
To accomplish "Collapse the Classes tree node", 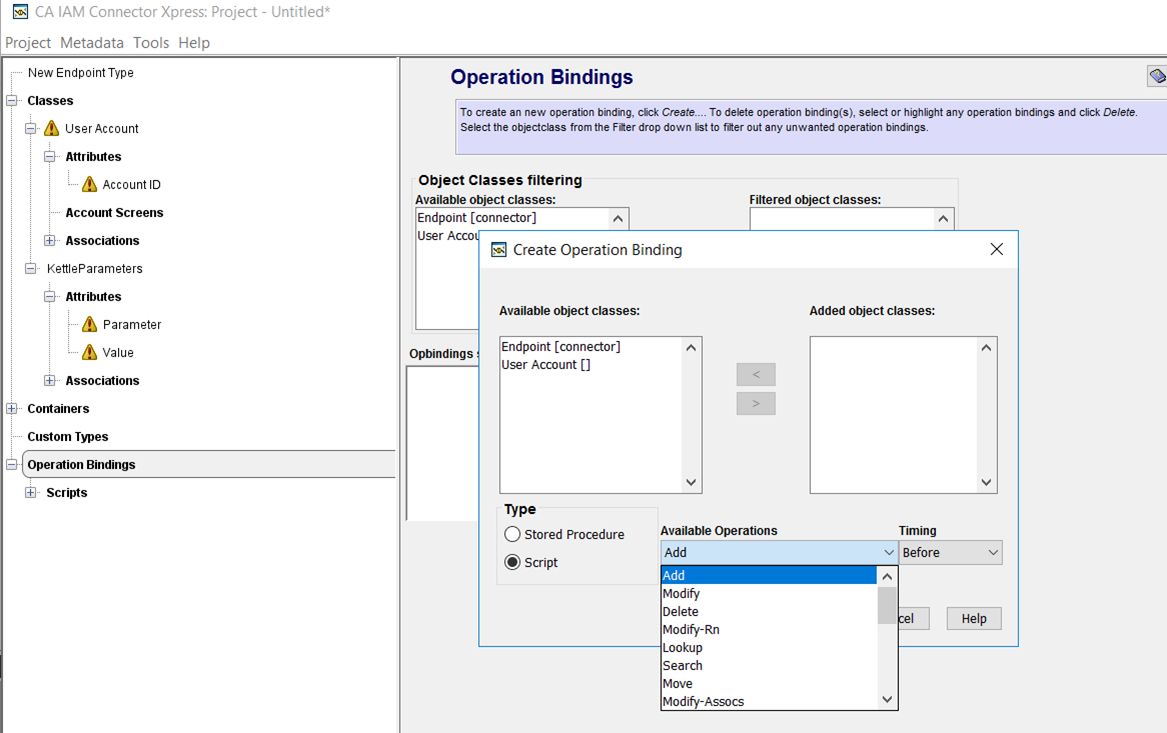I will 12,100.
